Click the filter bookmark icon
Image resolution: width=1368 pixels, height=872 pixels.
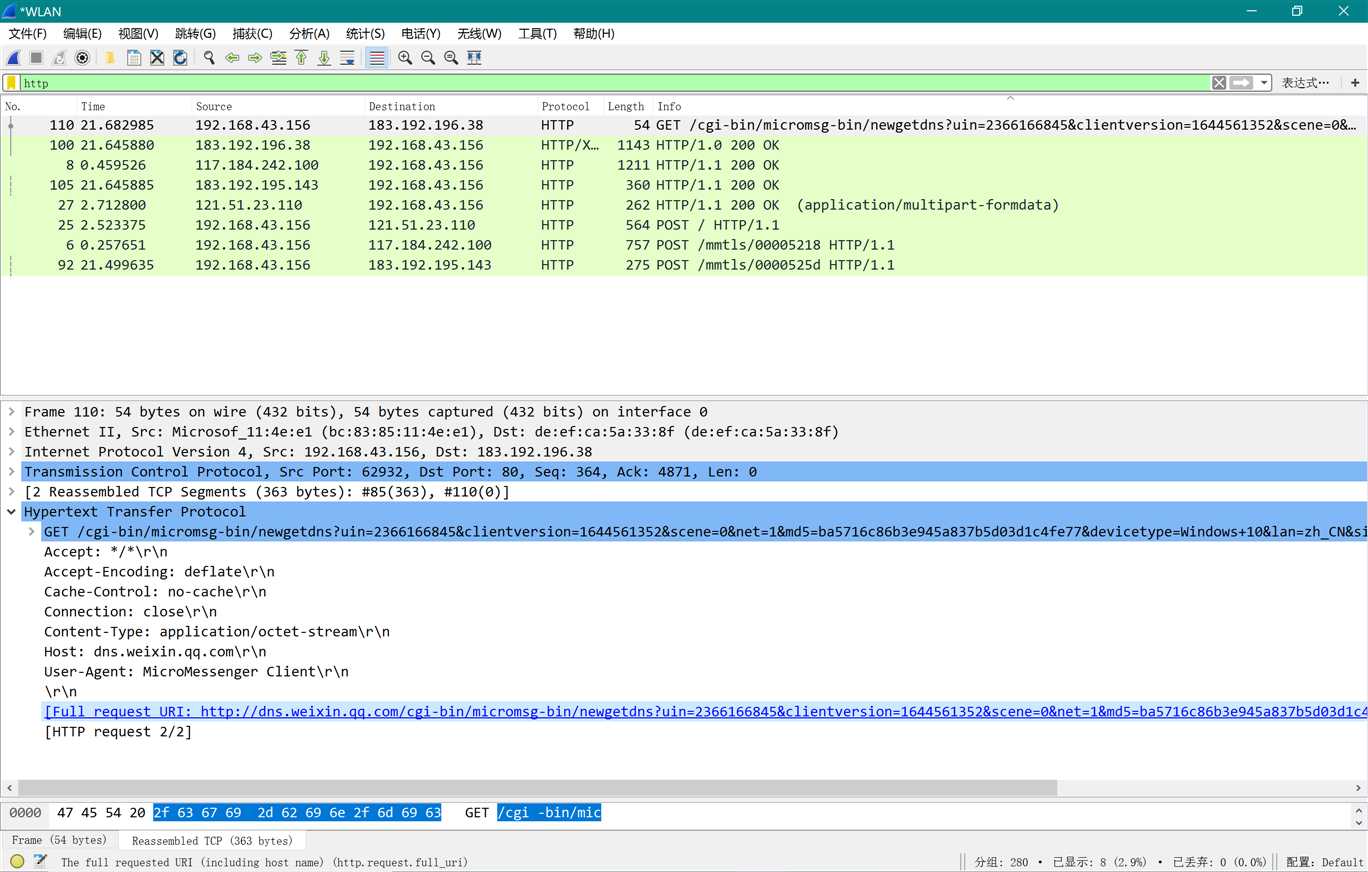11,83
